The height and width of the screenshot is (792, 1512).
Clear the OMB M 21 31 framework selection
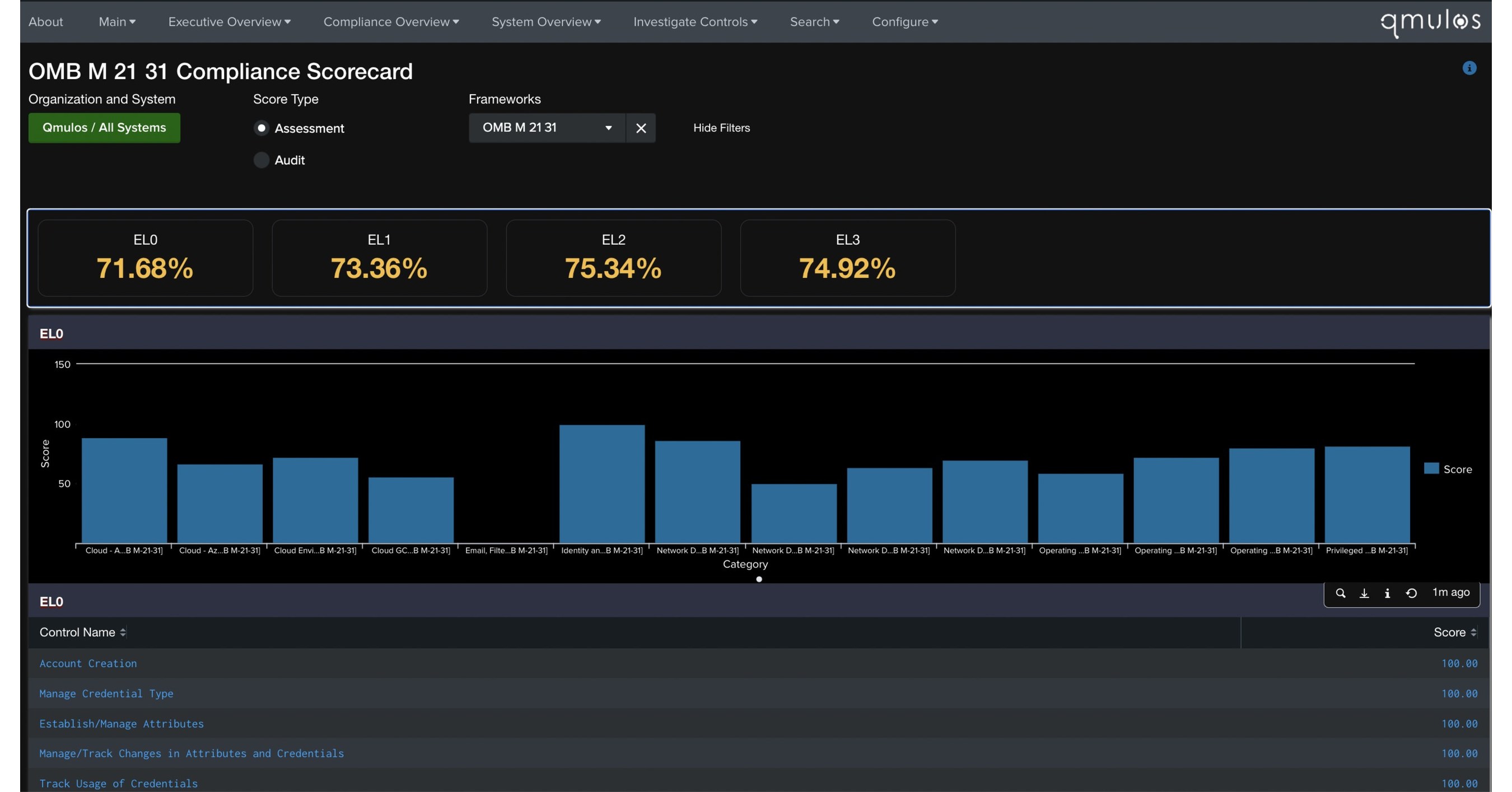click(641, 128)
